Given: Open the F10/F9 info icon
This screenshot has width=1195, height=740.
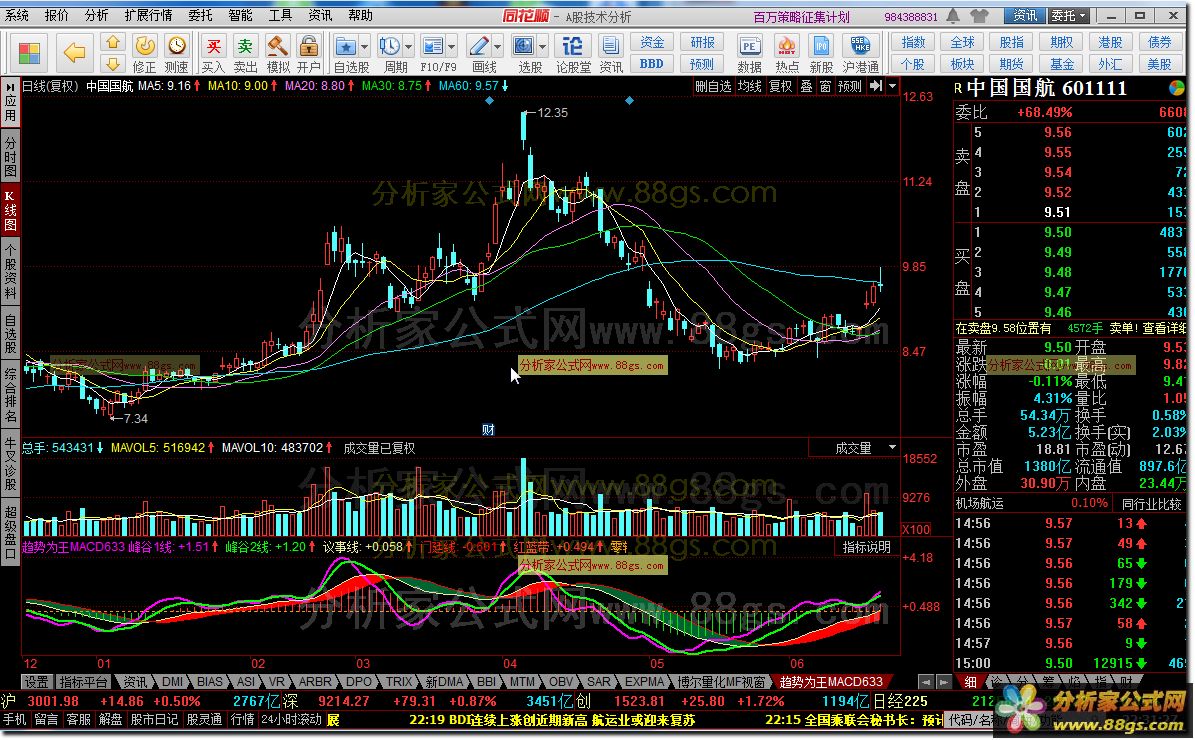Looking at the screenshot, I should click(x=432, y=46).
